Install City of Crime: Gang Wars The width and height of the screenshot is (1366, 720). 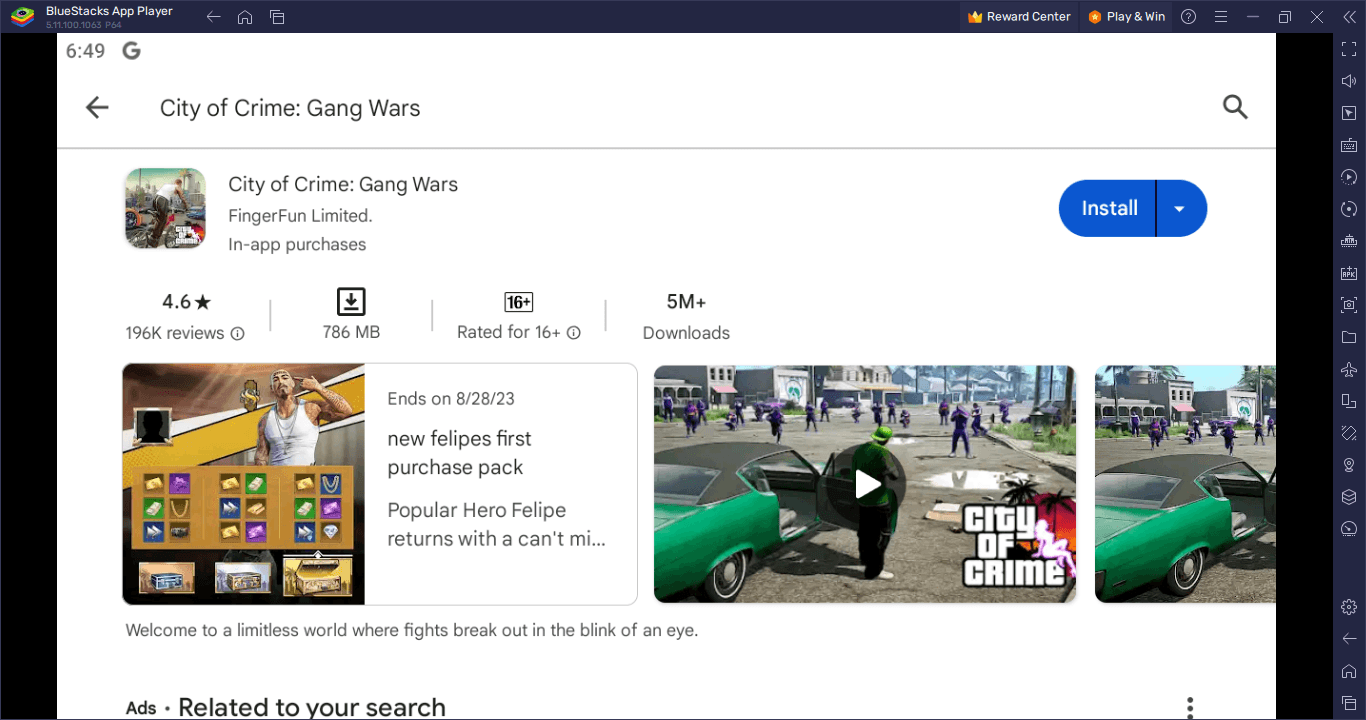pyautogui.click(x=1109, y=208)
